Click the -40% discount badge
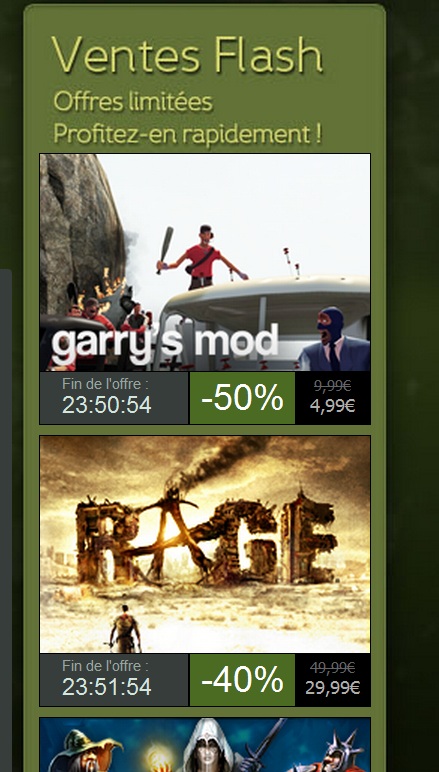439x772 pixels. [x=242, y=680]
